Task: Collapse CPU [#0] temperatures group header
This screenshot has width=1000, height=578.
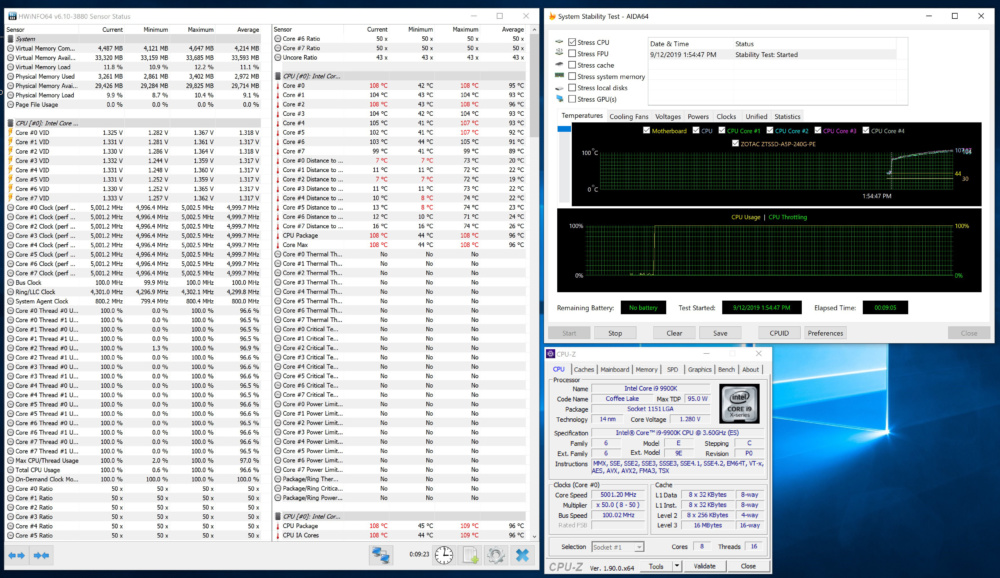Action: (401, 76)
